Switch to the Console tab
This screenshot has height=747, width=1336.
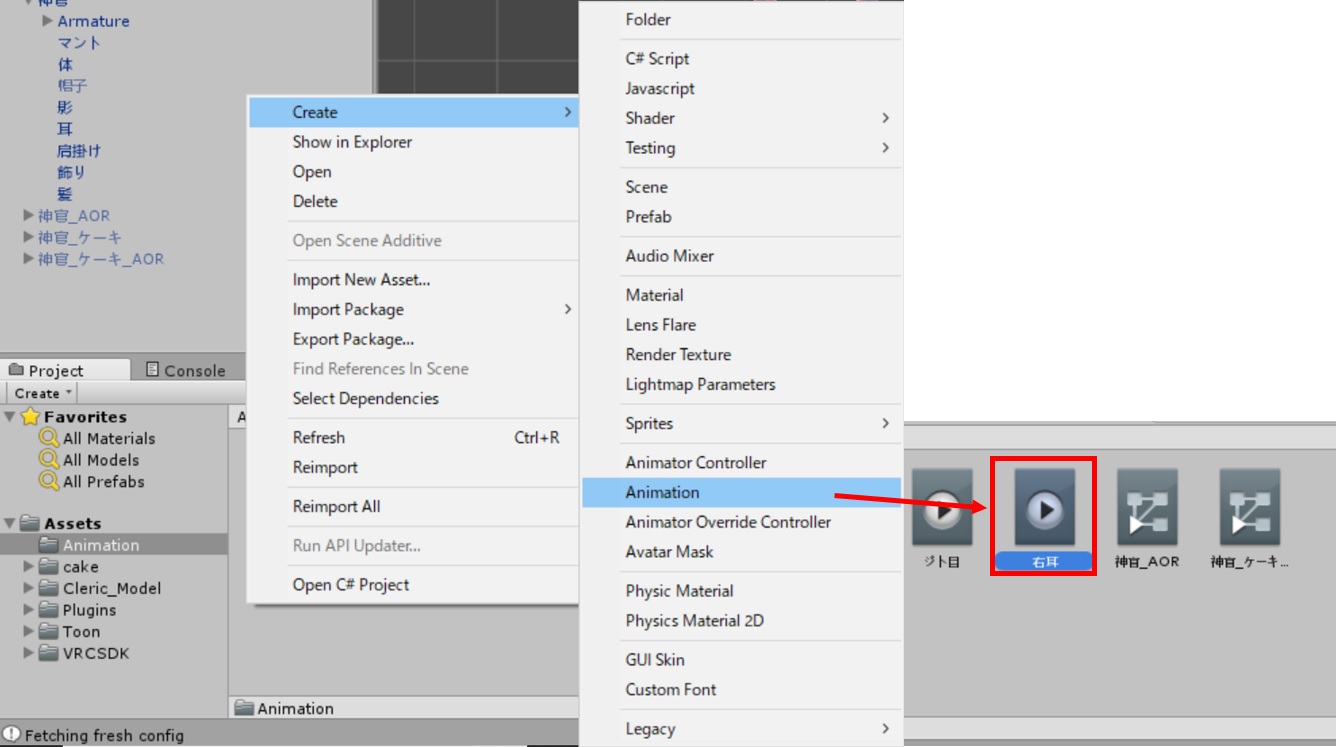click(185, 370)
